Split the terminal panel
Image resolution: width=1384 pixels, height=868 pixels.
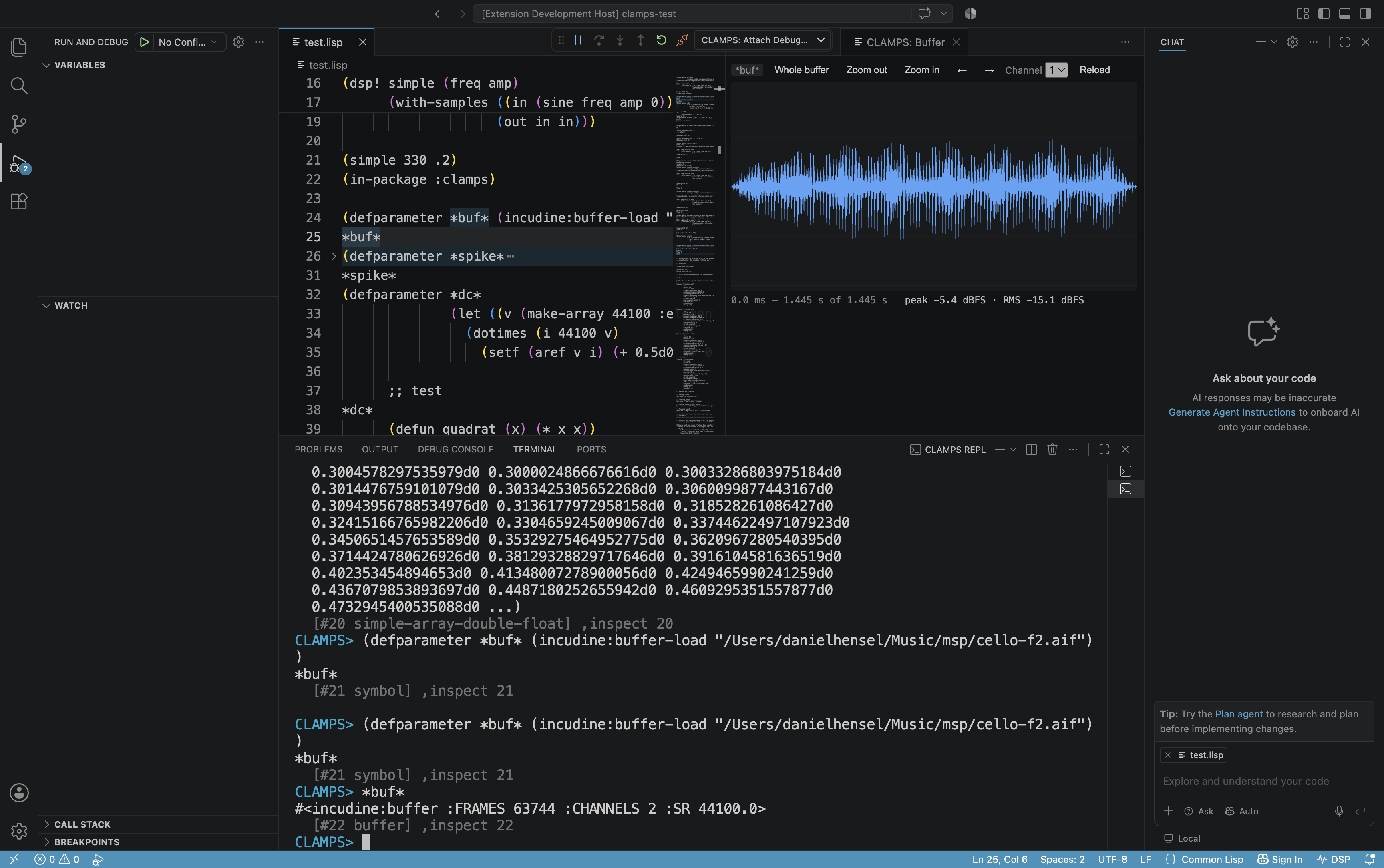pyautogui.click(x=1032, y=450)
